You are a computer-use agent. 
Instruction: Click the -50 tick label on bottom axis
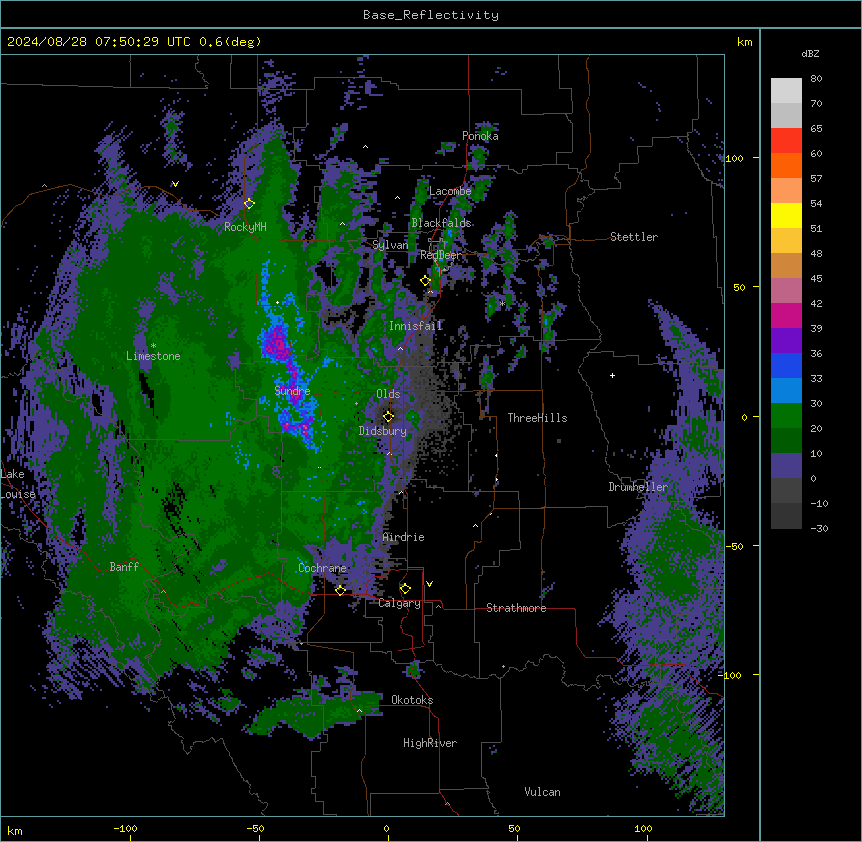pyautogui.click(x=255, y=828)
